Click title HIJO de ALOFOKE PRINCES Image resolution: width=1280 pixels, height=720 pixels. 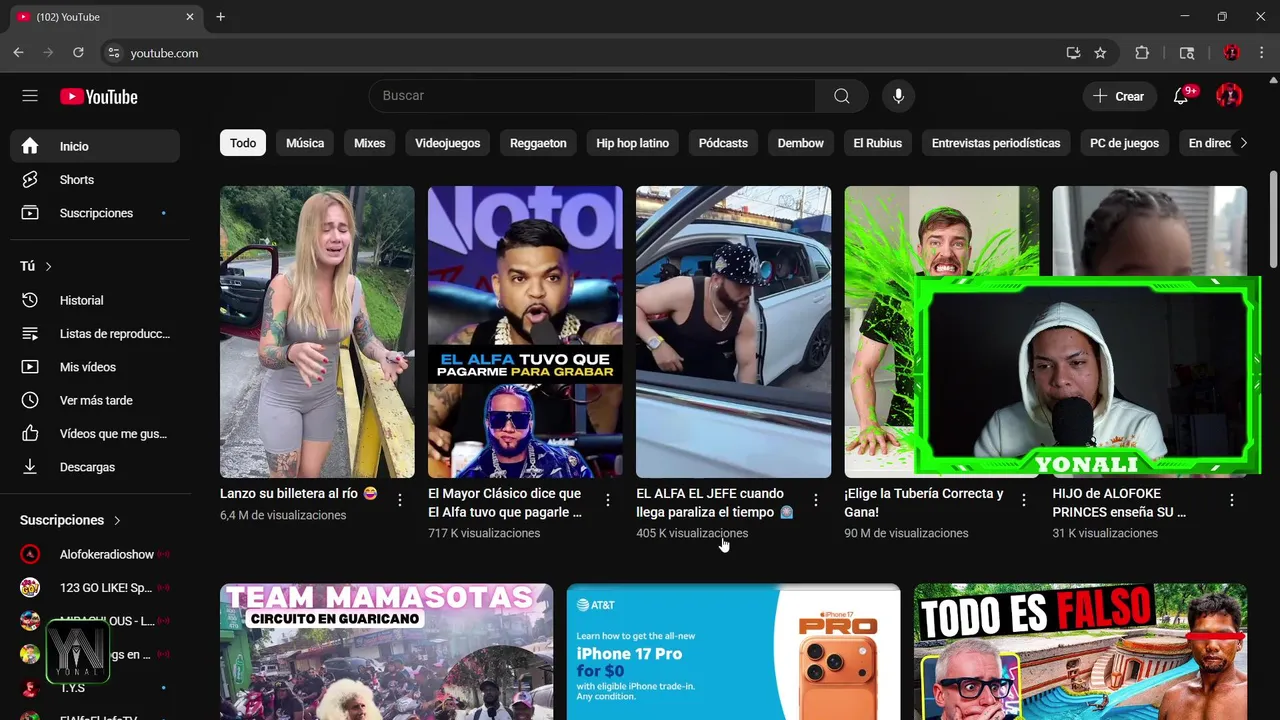tap(1119, 503)
